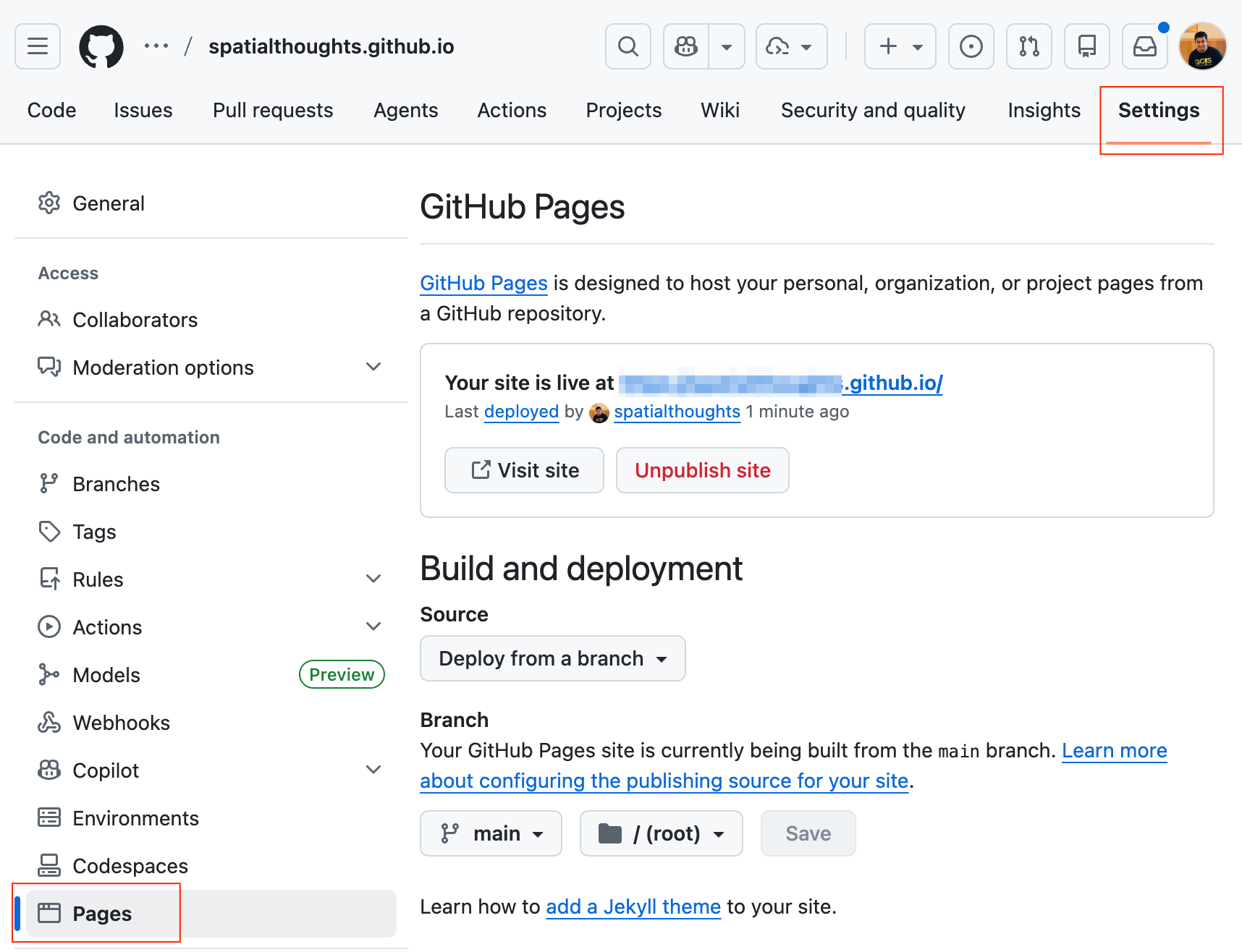Switch to the Actions repository tab
1242x952 pixels.
point(512,110)
